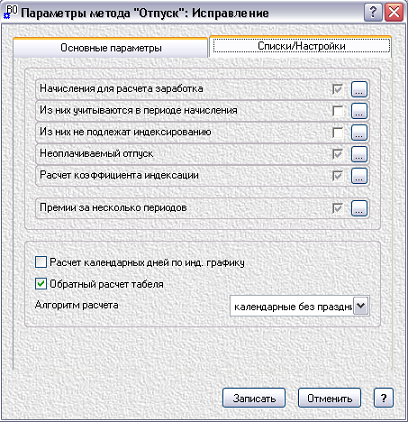Image resolution: width=408 pixels, height=422 pixels.
Task: Click the Отменить button
Action: [x=329, y=398]
